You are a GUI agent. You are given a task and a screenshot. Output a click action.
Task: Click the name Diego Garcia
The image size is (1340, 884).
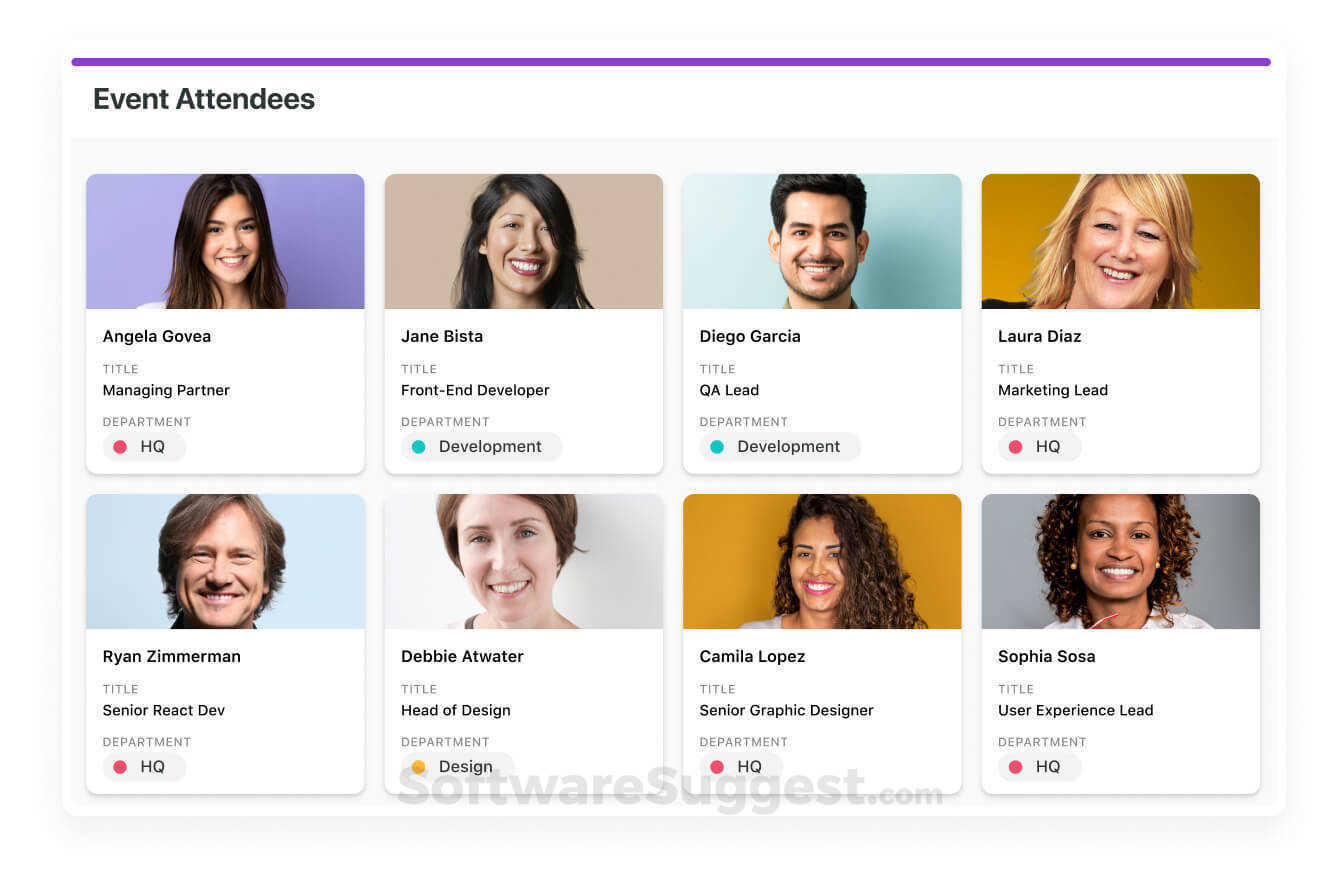click(750, 336)
